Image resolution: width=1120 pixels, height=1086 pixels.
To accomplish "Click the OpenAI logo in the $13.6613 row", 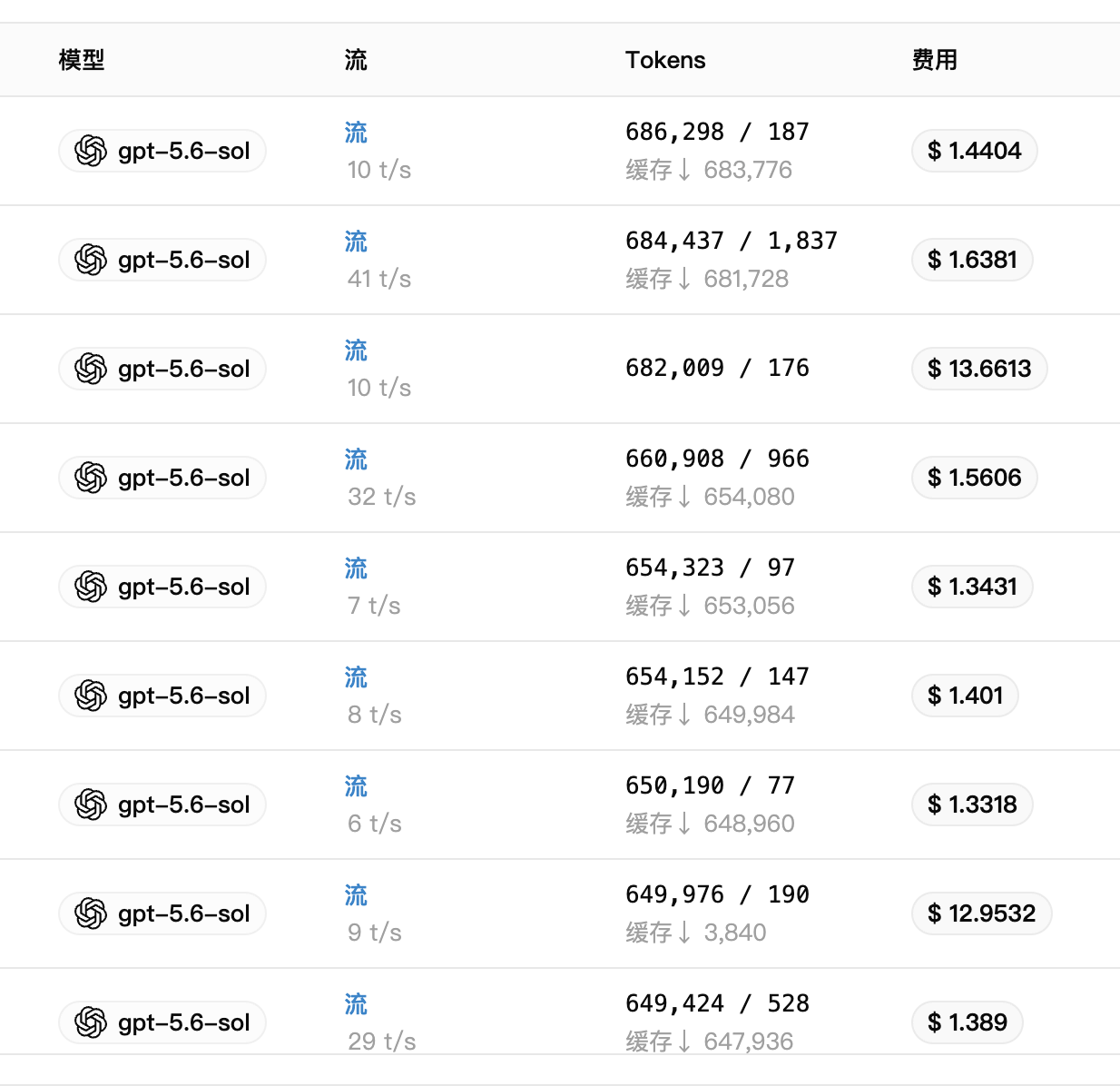I will [91, 369].
